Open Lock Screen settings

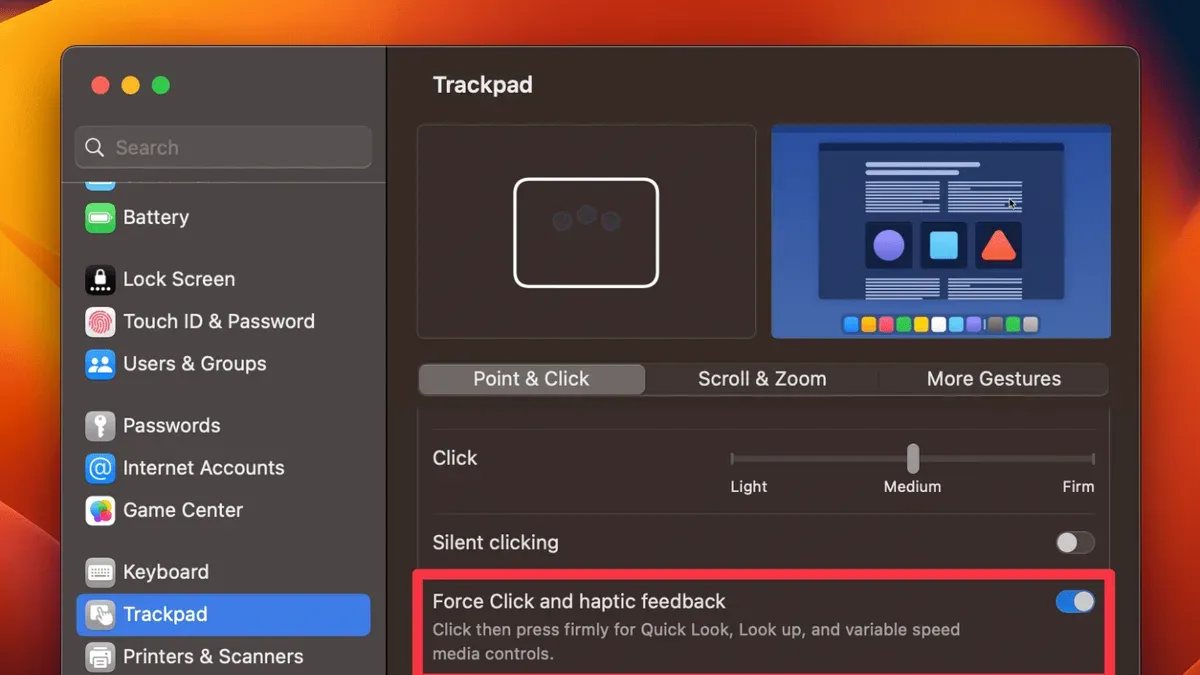pyautogui.click(x=179, y=279)
